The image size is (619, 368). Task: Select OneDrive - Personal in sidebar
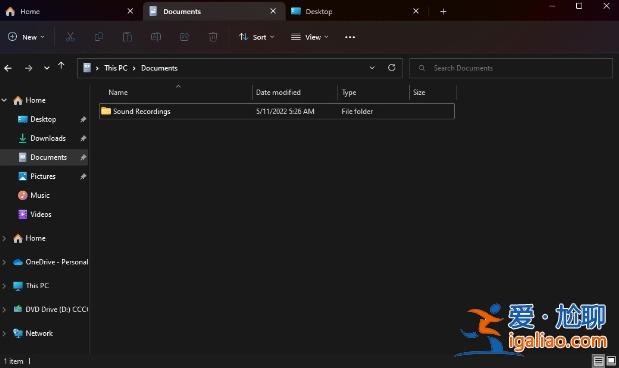[57, 262]
